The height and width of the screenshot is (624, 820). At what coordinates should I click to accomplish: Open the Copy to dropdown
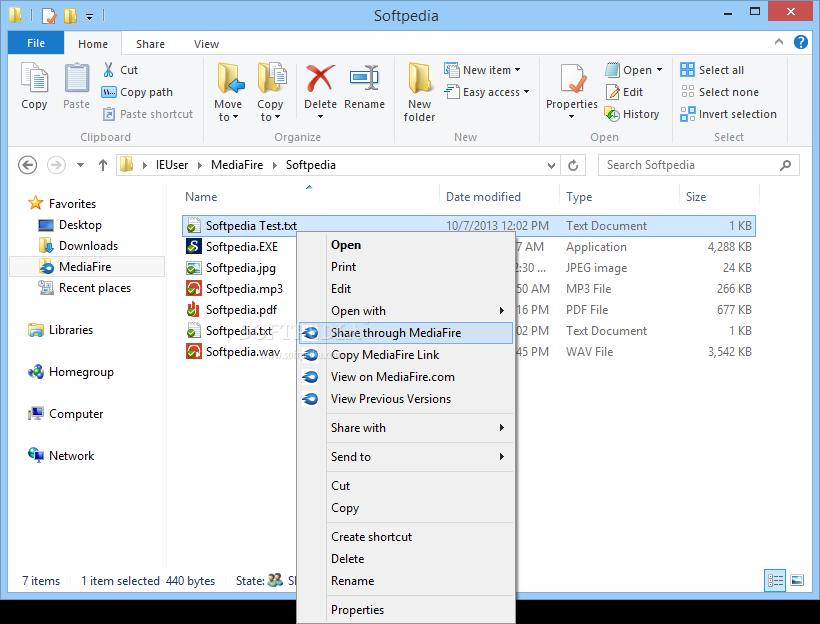[x=270, y=110]
